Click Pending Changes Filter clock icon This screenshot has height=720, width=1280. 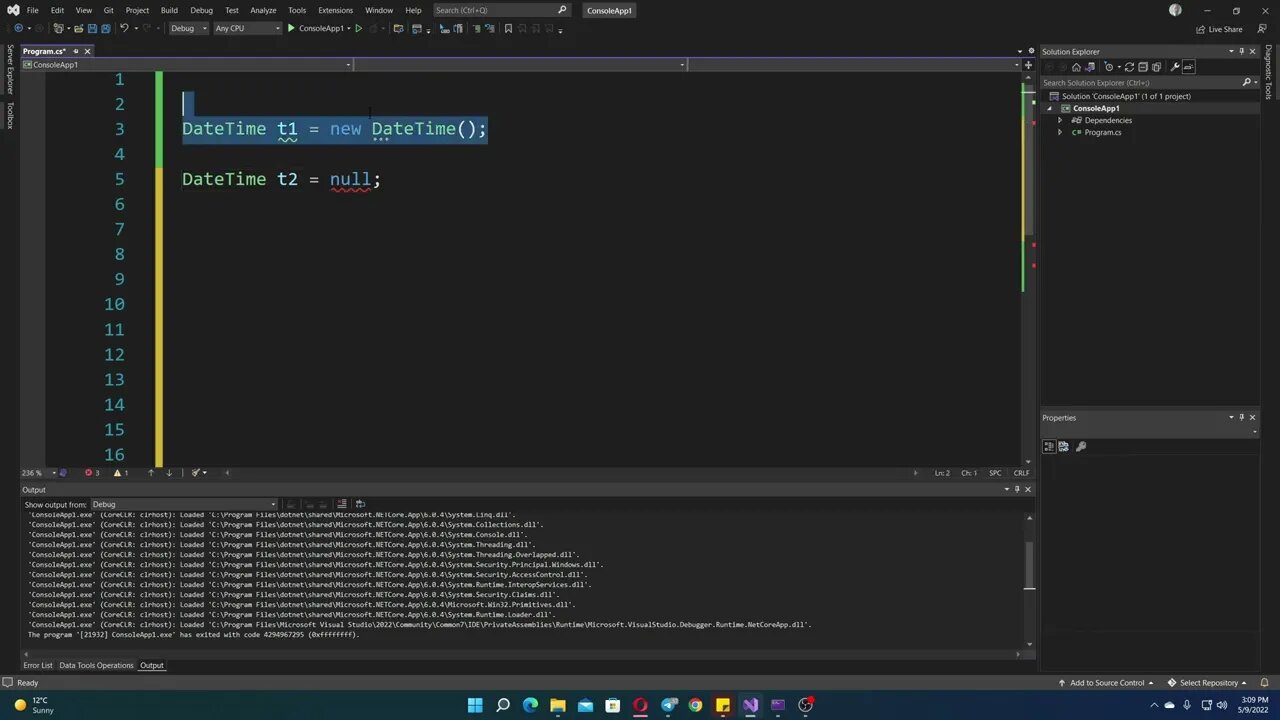click(x=1109, y=67)
